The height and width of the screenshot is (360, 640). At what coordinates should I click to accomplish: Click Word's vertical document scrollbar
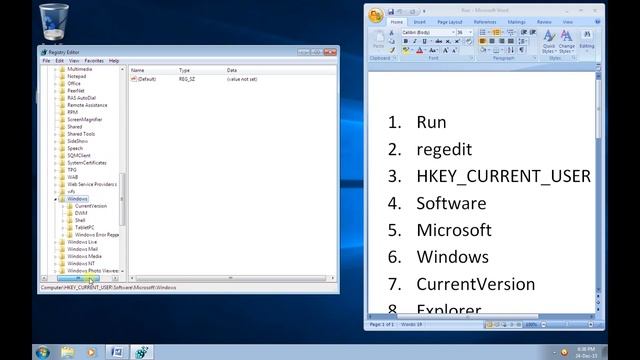pos(598,180)
